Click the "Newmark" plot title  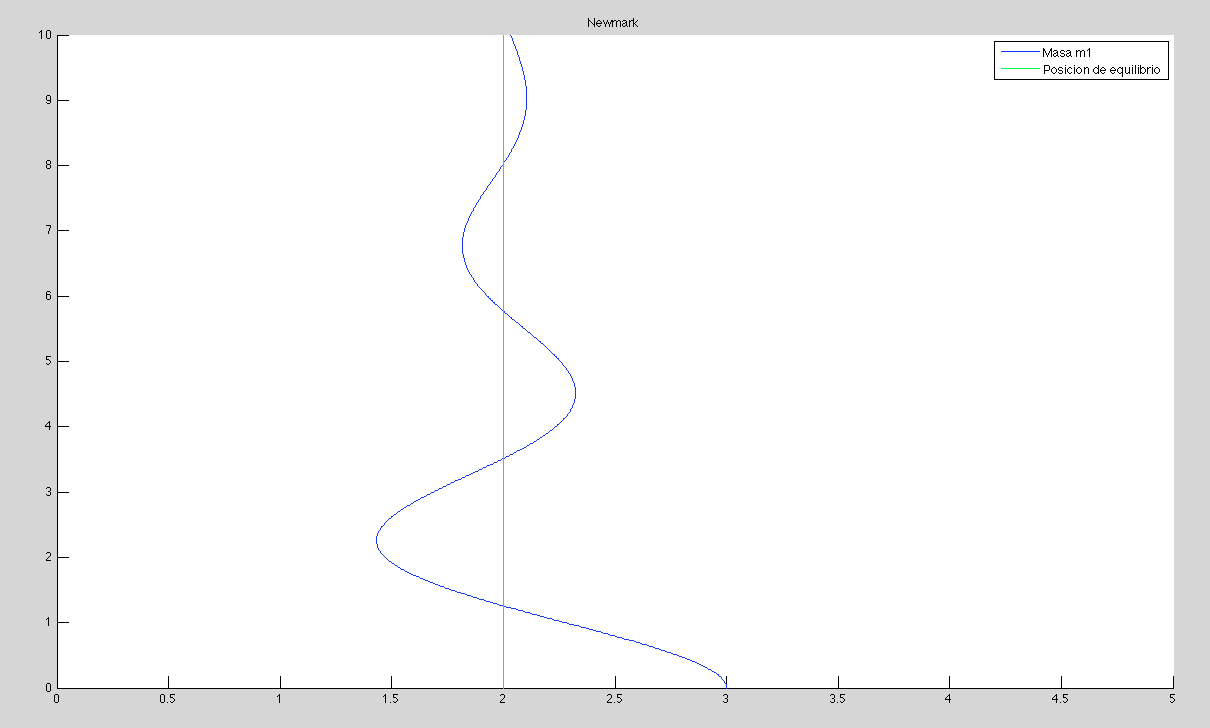pos(612,23)
